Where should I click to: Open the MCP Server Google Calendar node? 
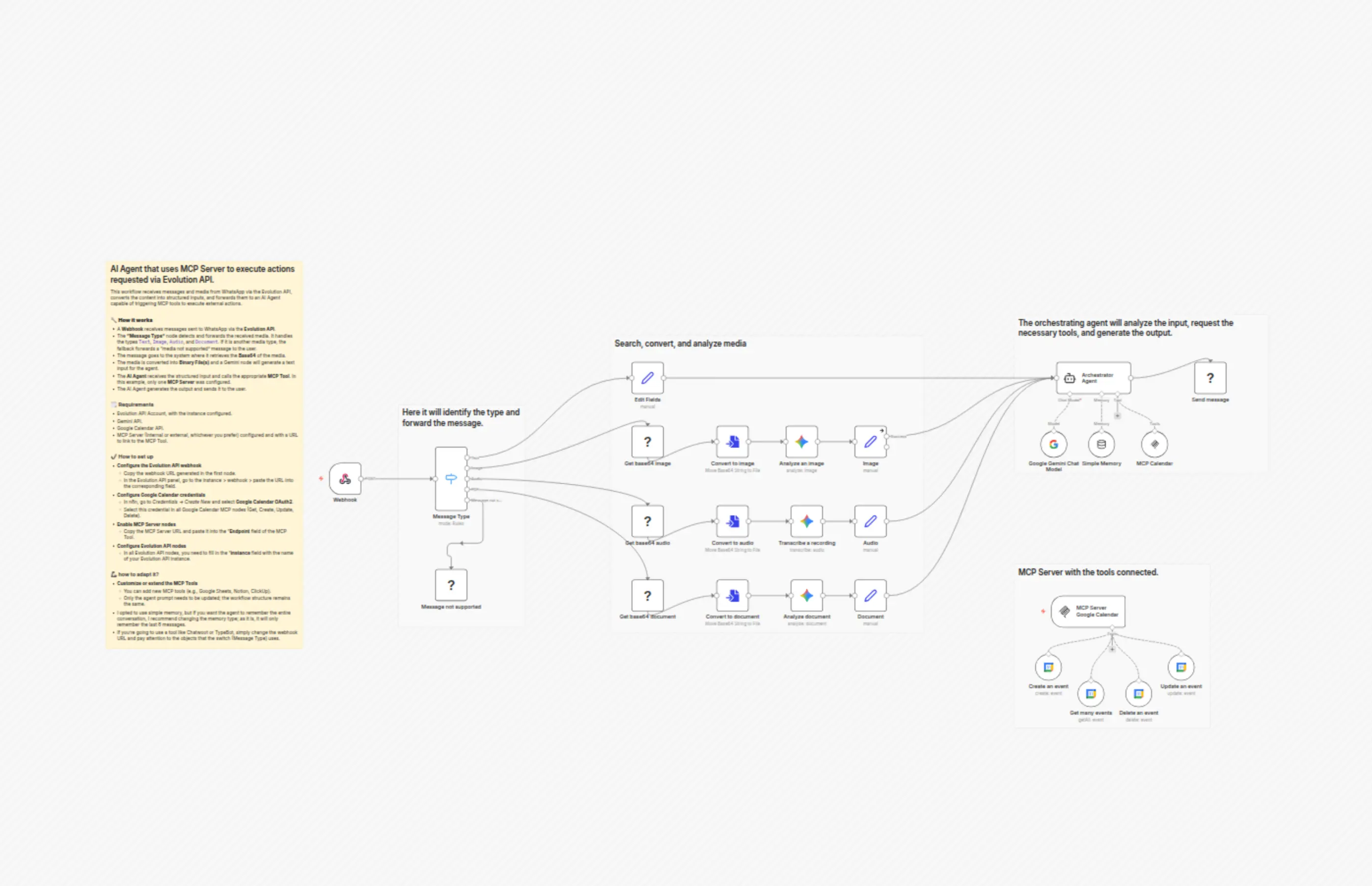[1088, 611]
